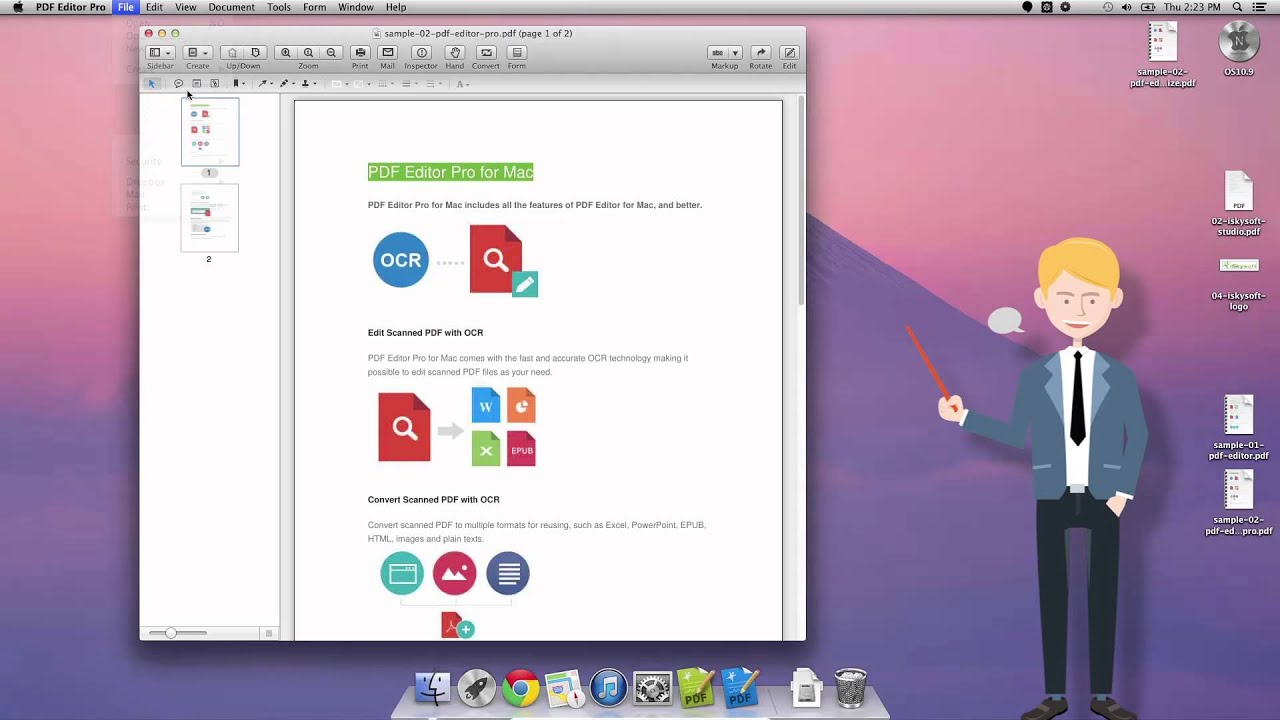Select the Hand tool
The width and height of the screenshot is (1280, 720).
coord(455,53)
